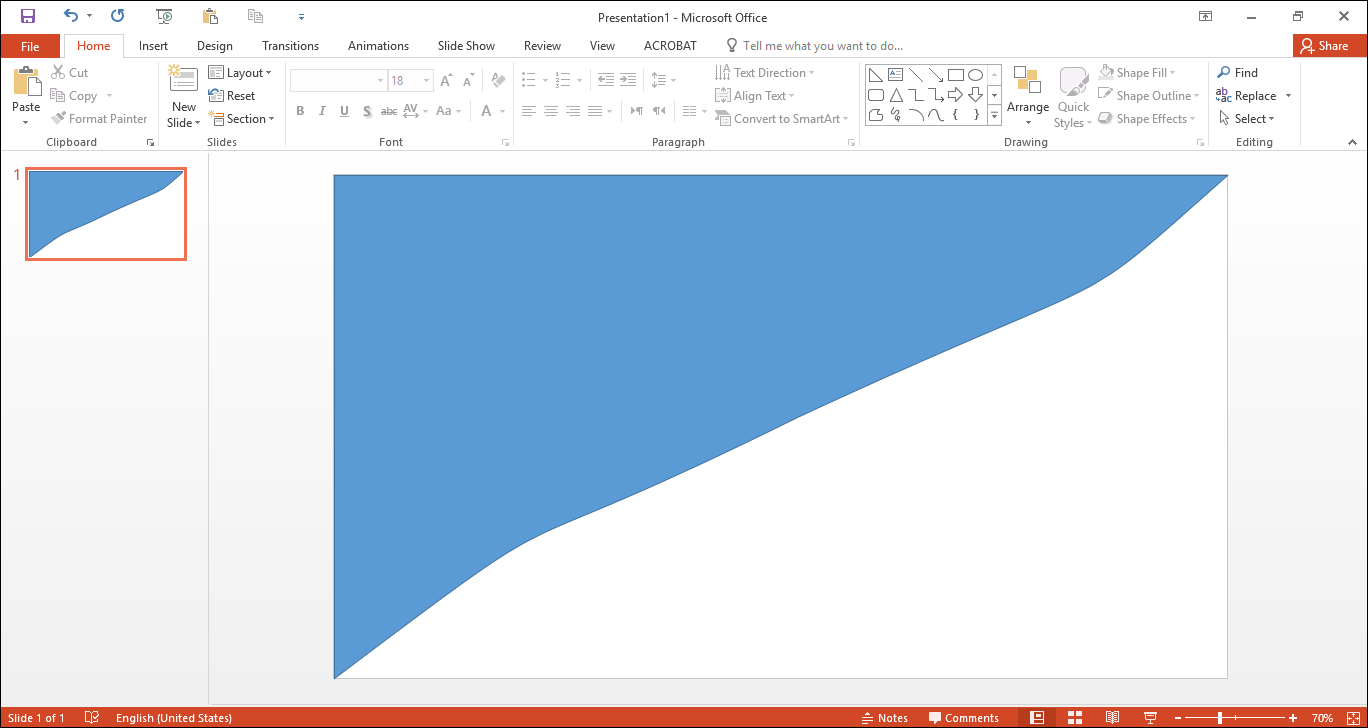
Task: Switch to the Transitions tab
Action: (290, 46)
